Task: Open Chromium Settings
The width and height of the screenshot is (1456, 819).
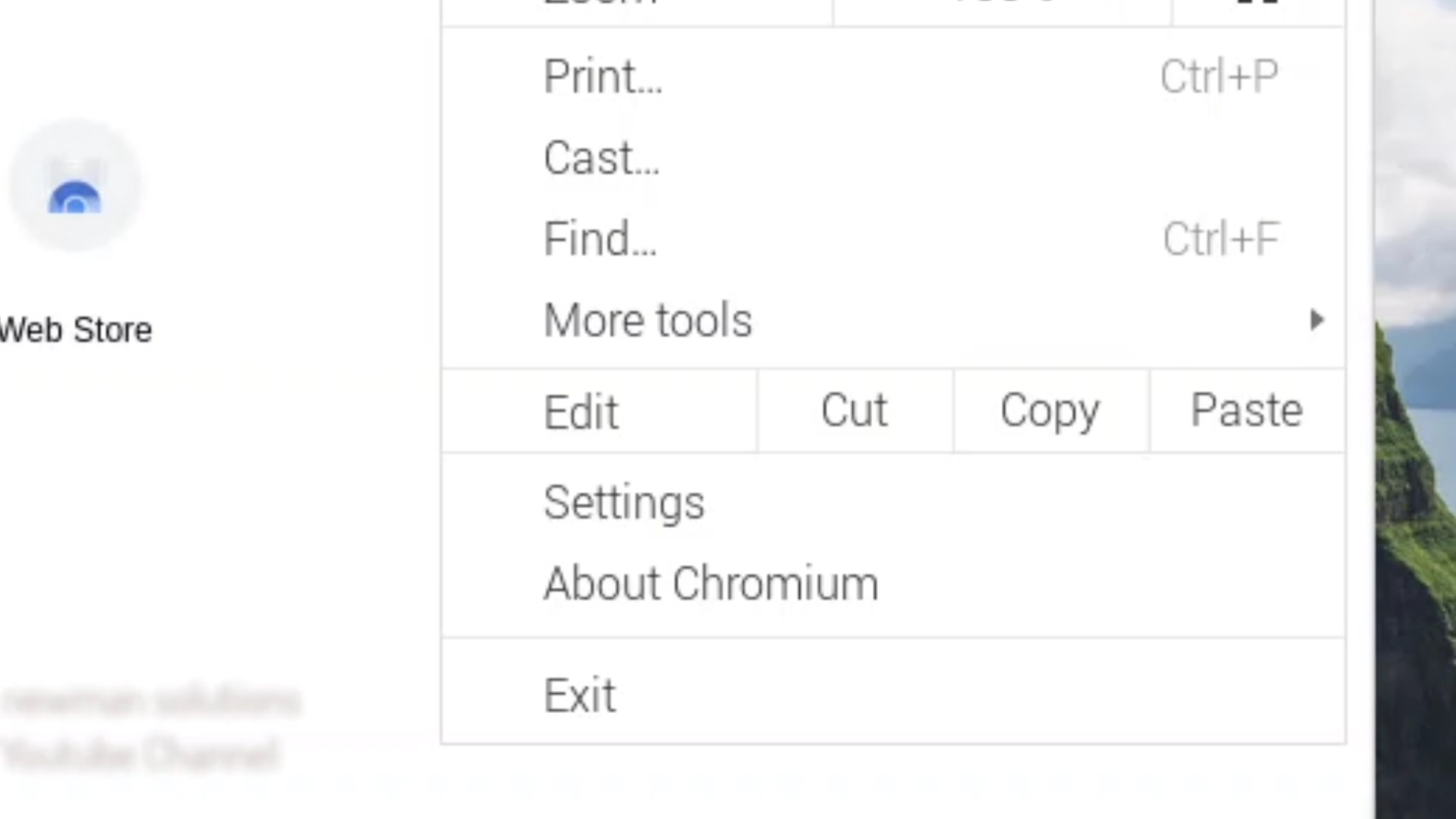Action: pos(624,502)
